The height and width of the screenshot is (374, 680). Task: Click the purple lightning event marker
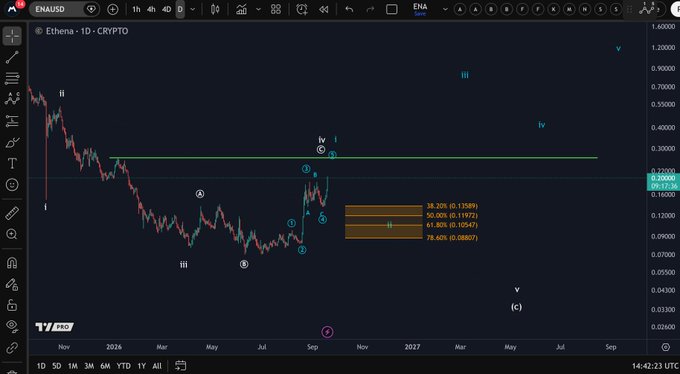pyautogui.click(x=327, y=332)
